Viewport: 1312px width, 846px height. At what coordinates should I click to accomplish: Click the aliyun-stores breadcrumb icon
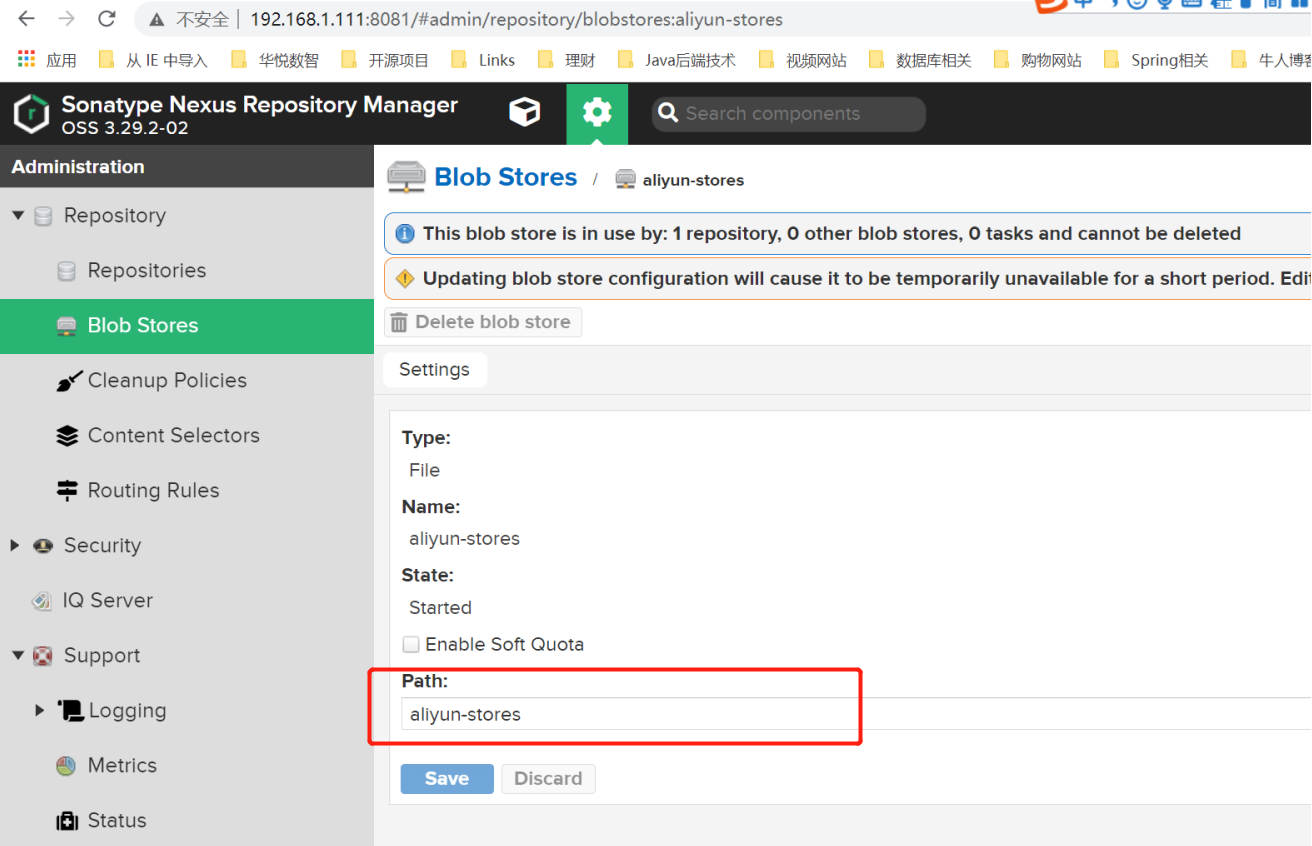(x=626, y=180)
